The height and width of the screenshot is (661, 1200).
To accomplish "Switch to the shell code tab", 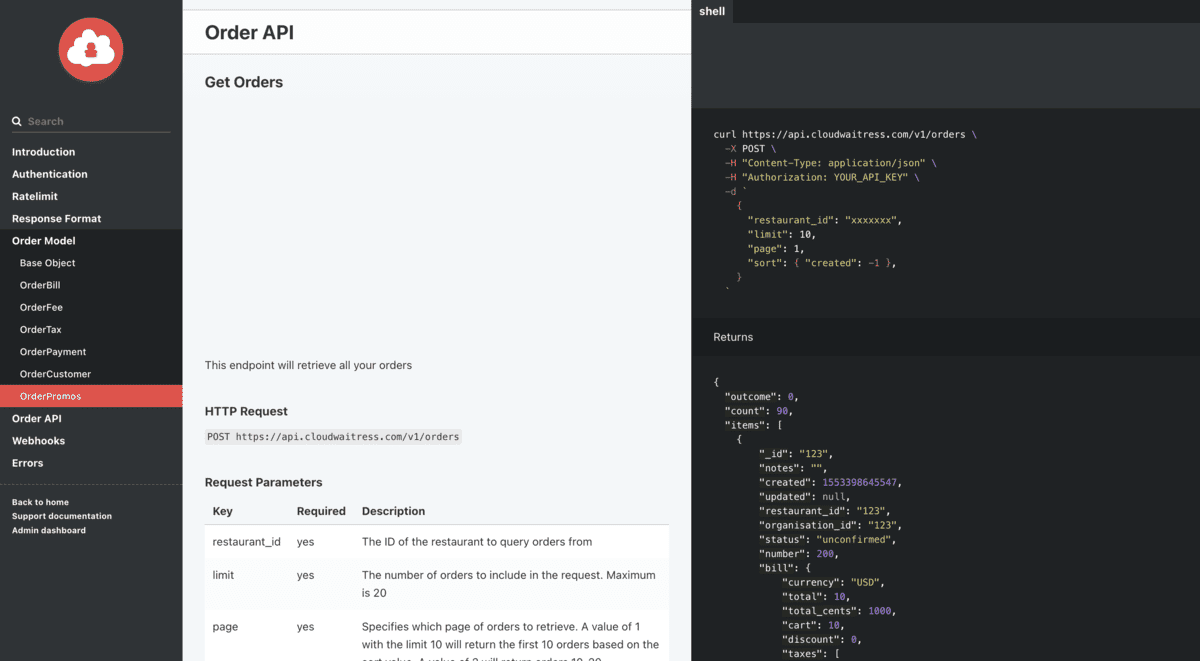I will [712, 11].
